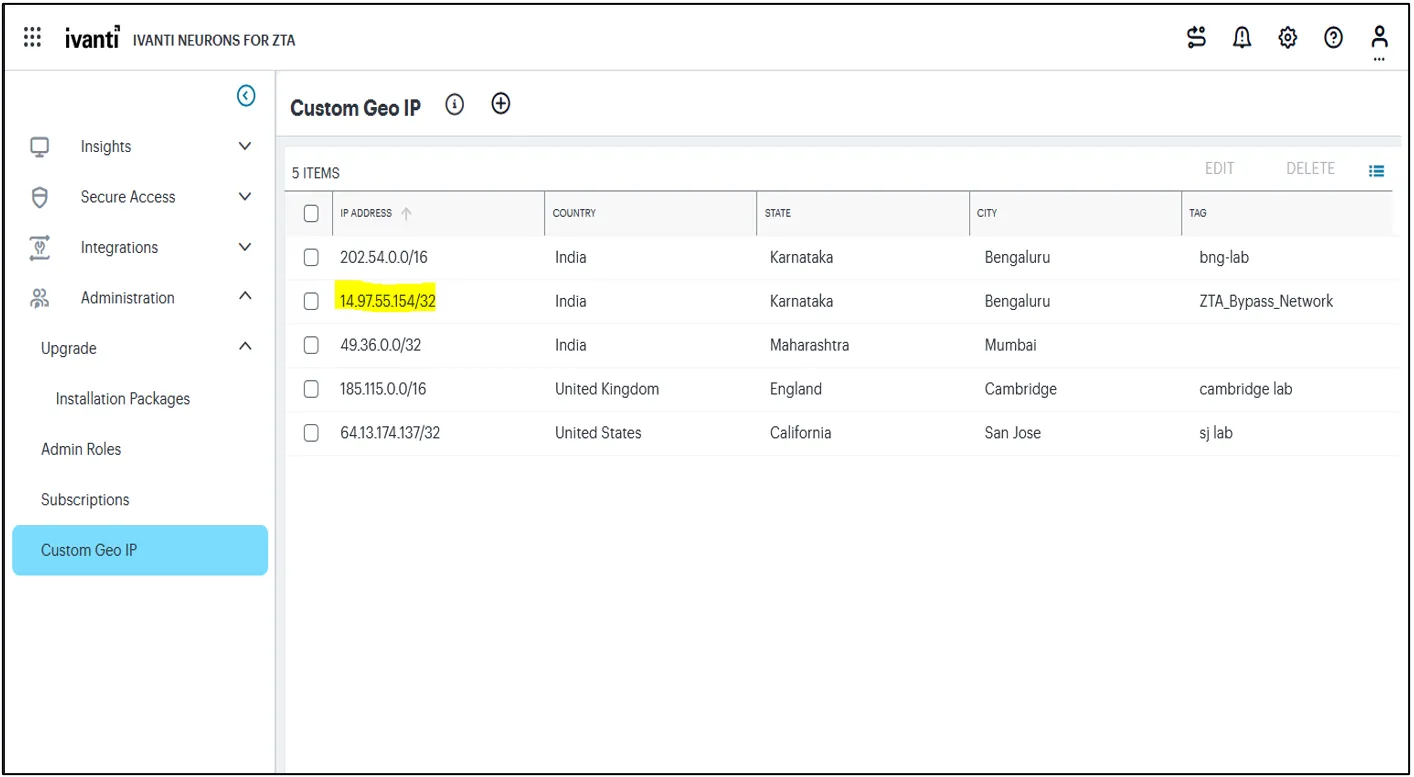Select Custom Geo IP menu item
The height and width of the screenshot is (777, 1414).
(140, 550)
